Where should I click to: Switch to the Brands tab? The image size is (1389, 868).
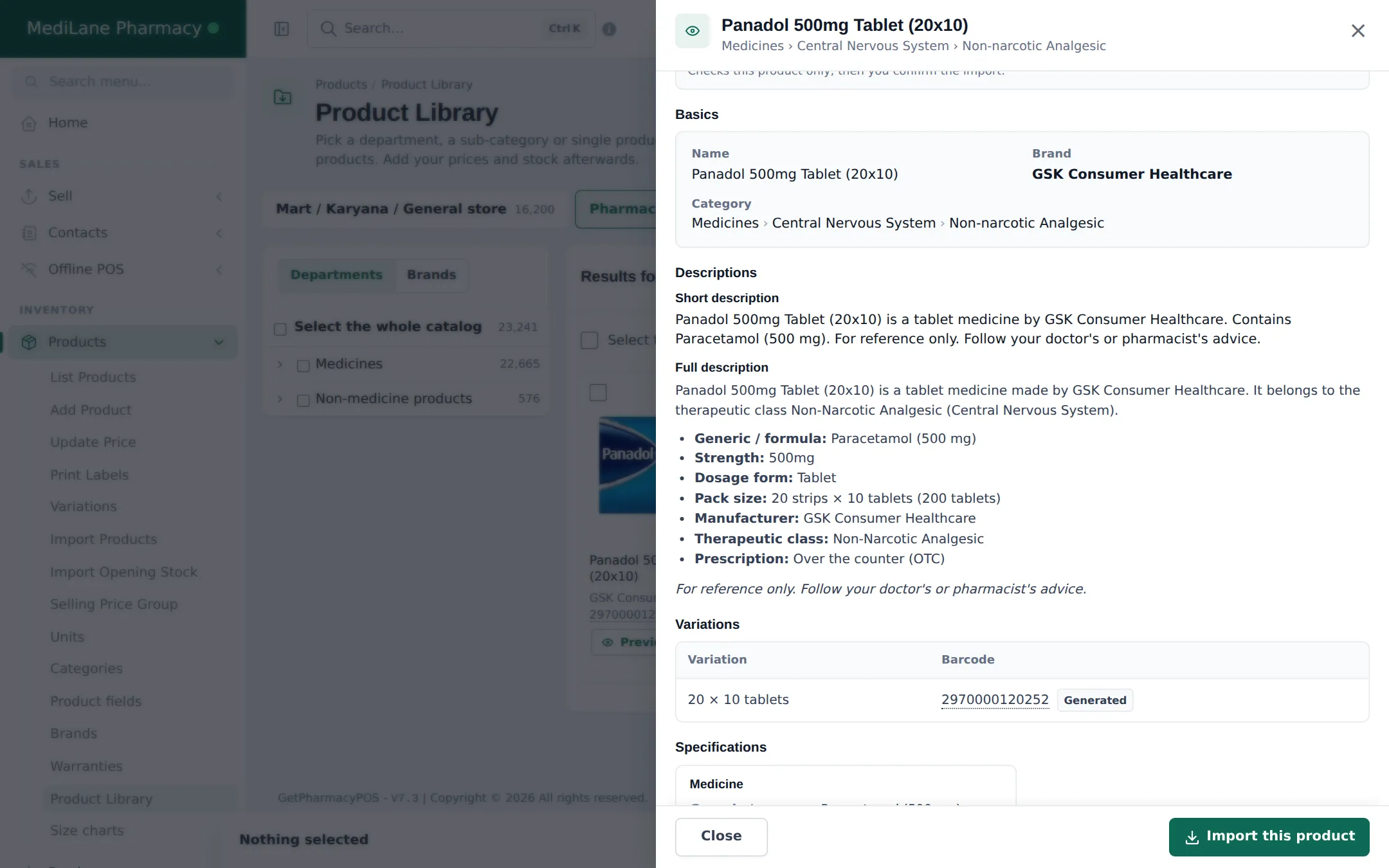431,275
